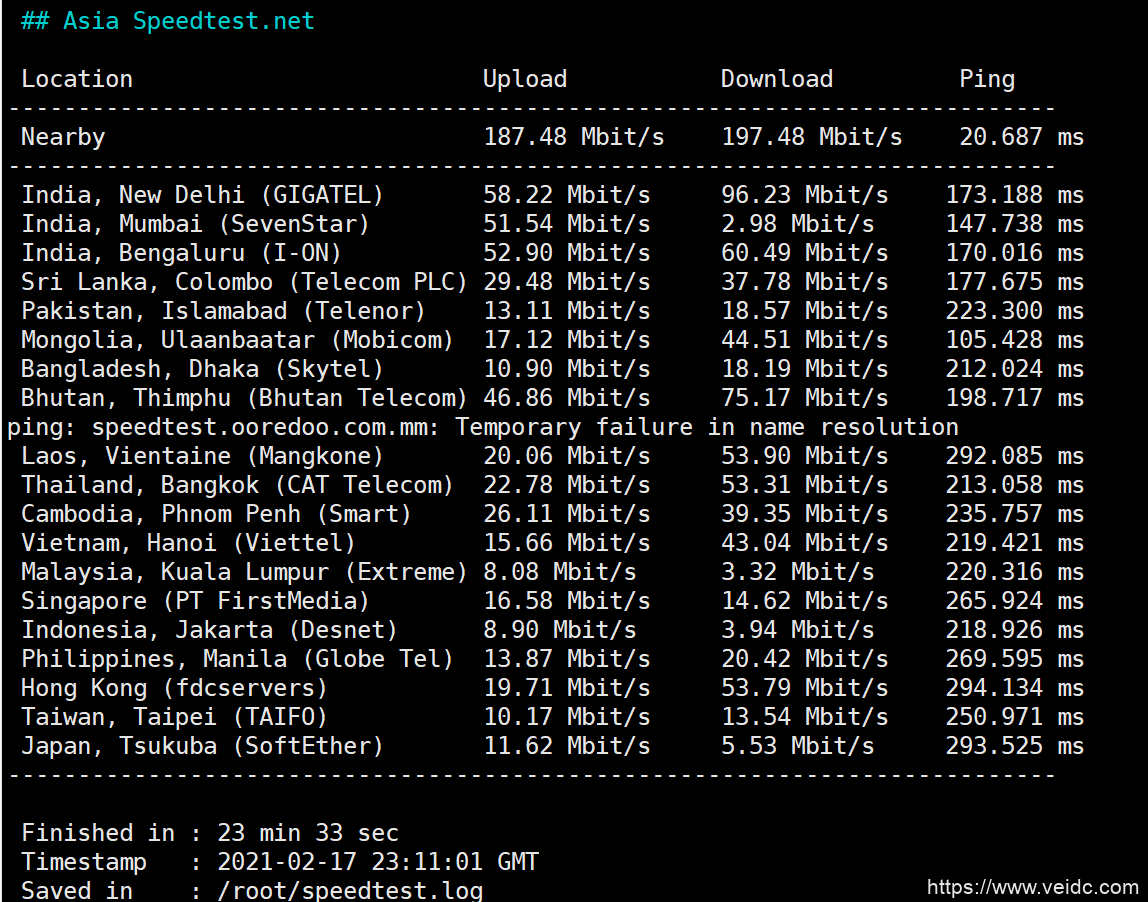Click 'Laos, Vientaine (Mangkone)' location
This screenshot has height=902, width=1148.
pos(202,456)
